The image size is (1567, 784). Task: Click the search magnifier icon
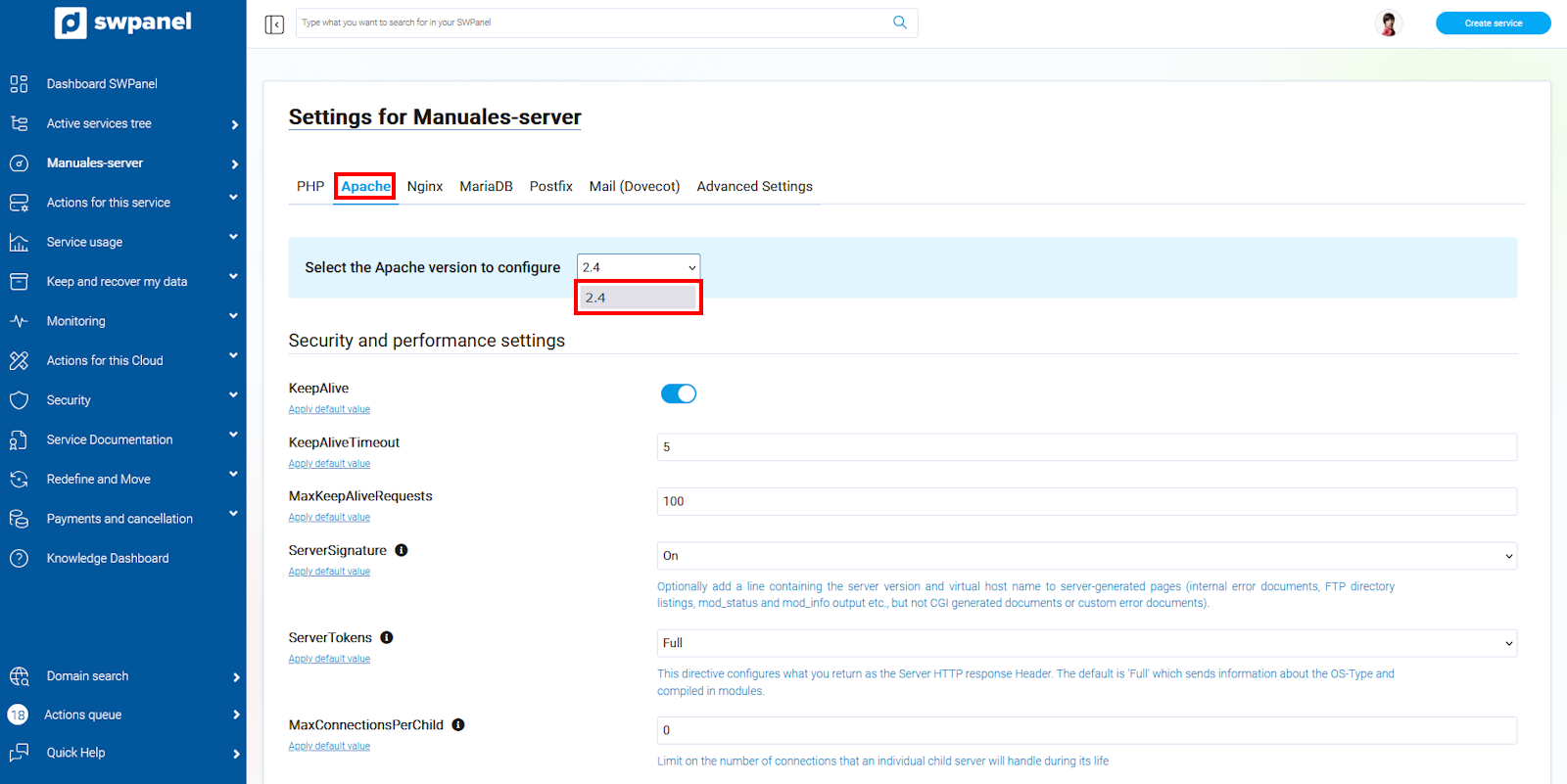pyautogui.click(x=899, y=23)
